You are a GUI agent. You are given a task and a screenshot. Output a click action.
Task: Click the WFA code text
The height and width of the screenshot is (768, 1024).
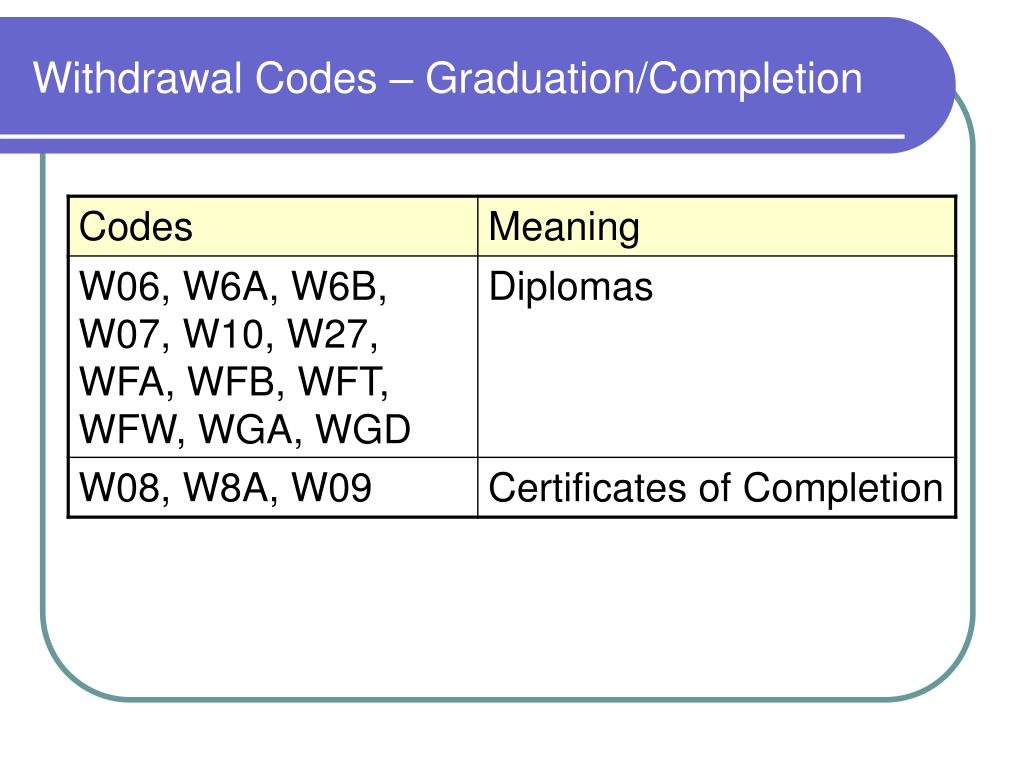[x=121, y=381]
